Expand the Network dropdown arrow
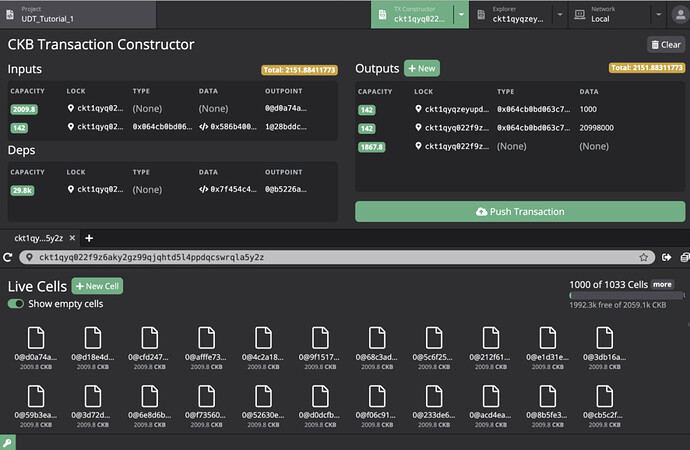The width and height of the screenshot is (690, 450). coord(658,15)
